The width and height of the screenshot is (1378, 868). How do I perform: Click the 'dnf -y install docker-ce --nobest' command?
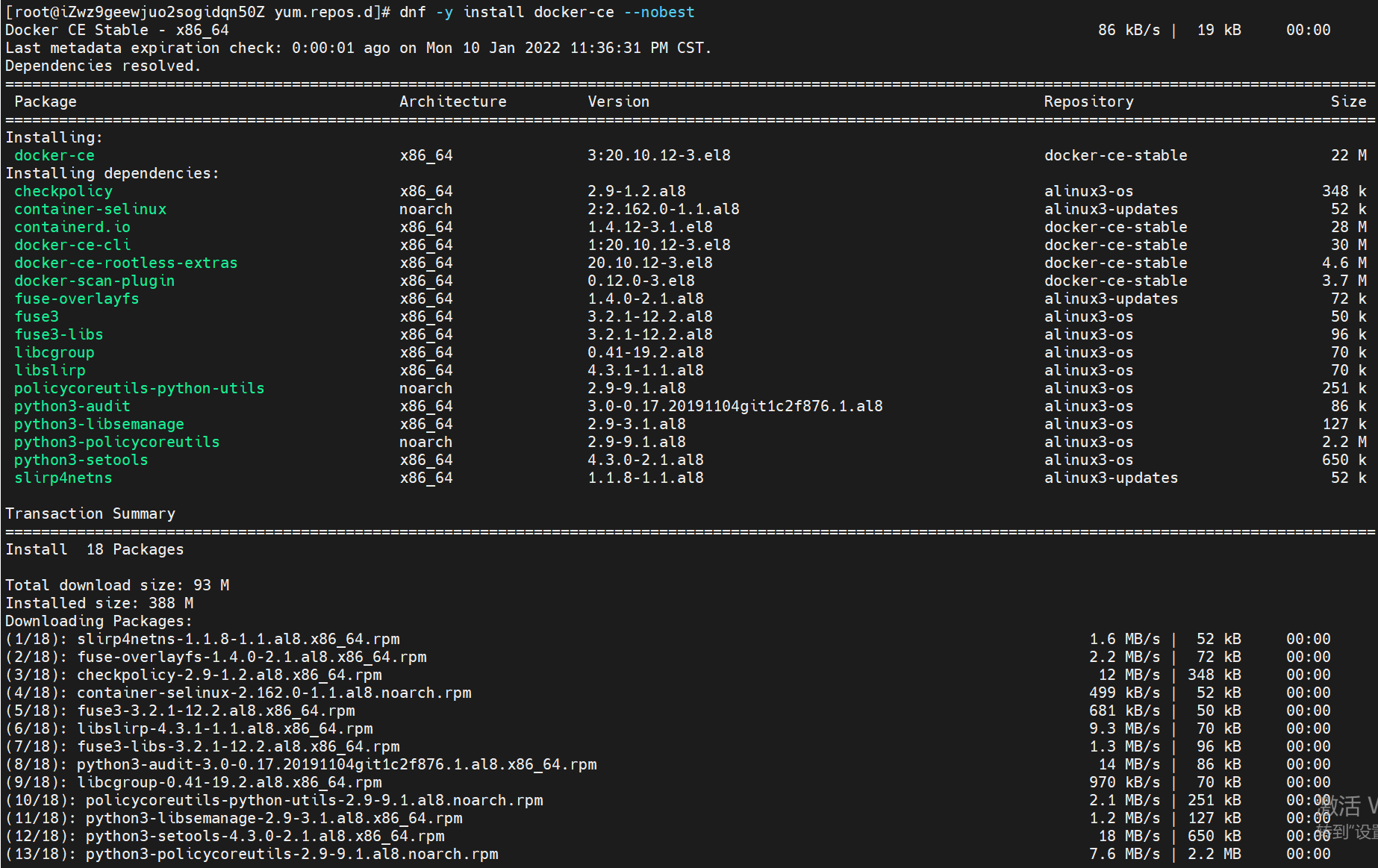tap(547, 12)
